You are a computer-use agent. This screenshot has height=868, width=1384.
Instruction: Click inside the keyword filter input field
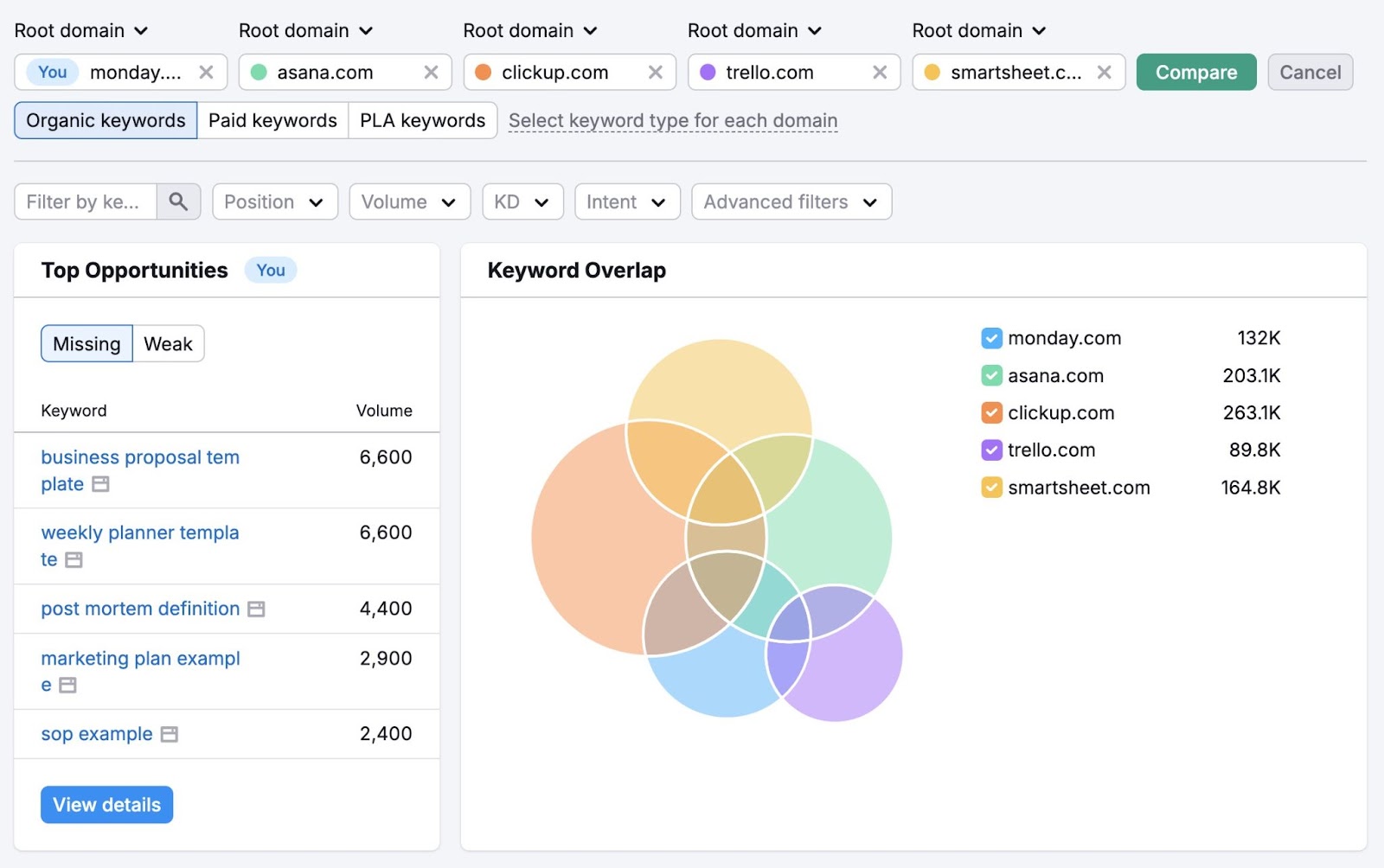[x=86, y=201]
